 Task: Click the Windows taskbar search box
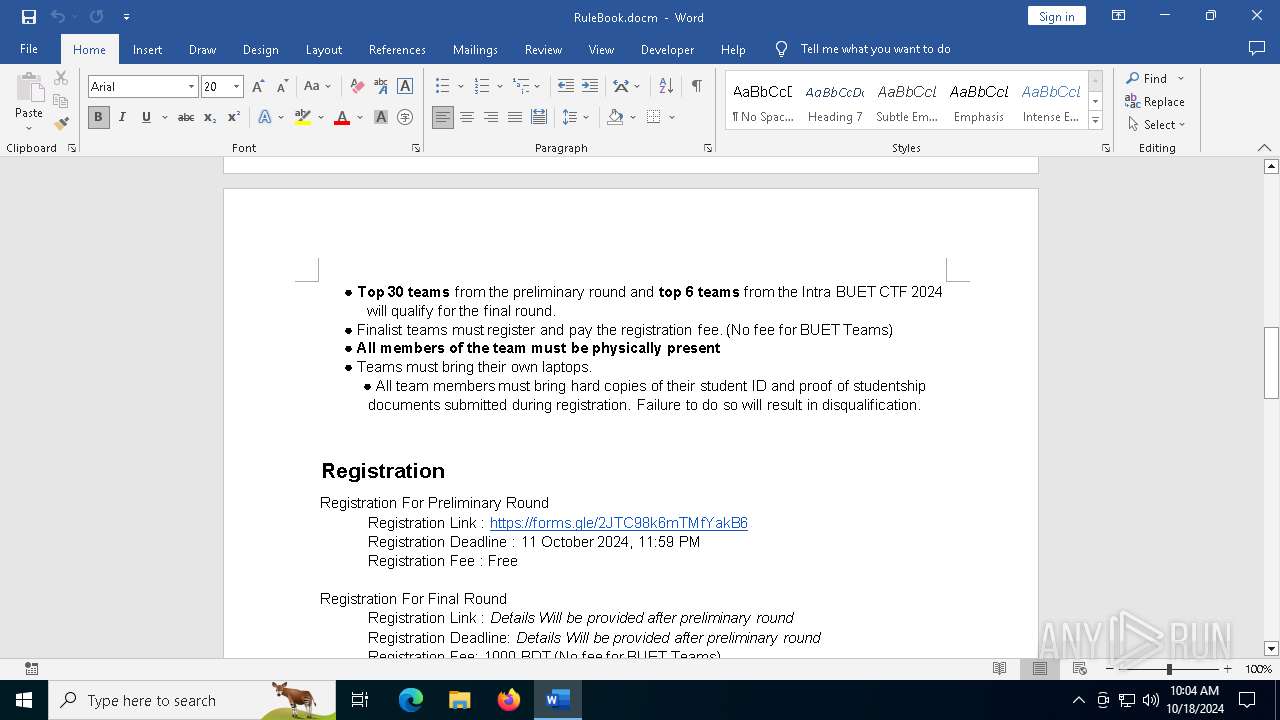coord(192,700)
